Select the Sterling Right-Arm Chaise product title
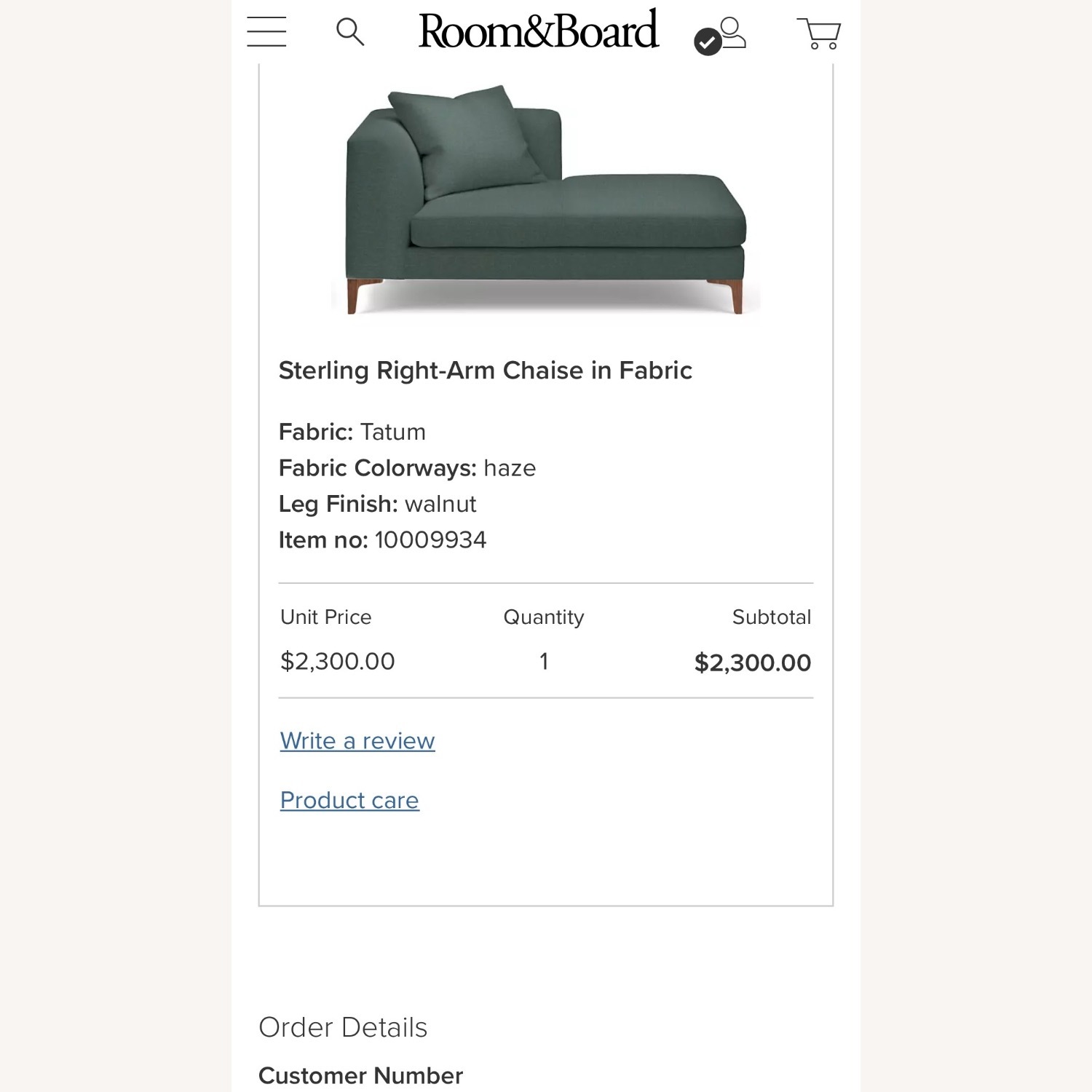 (486, 370)
